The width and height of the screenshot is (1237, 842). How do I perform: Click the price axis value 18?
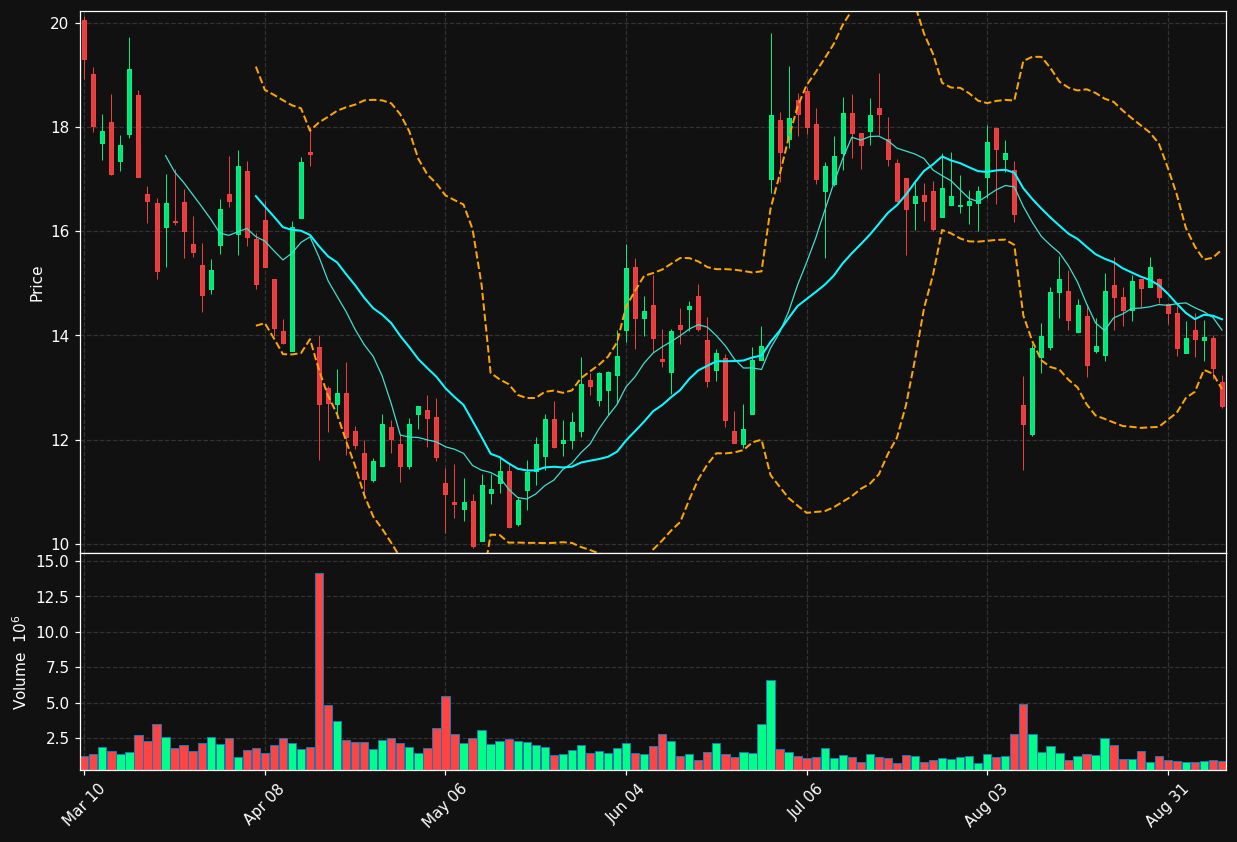pyautogui.click(x=60, y=127)
